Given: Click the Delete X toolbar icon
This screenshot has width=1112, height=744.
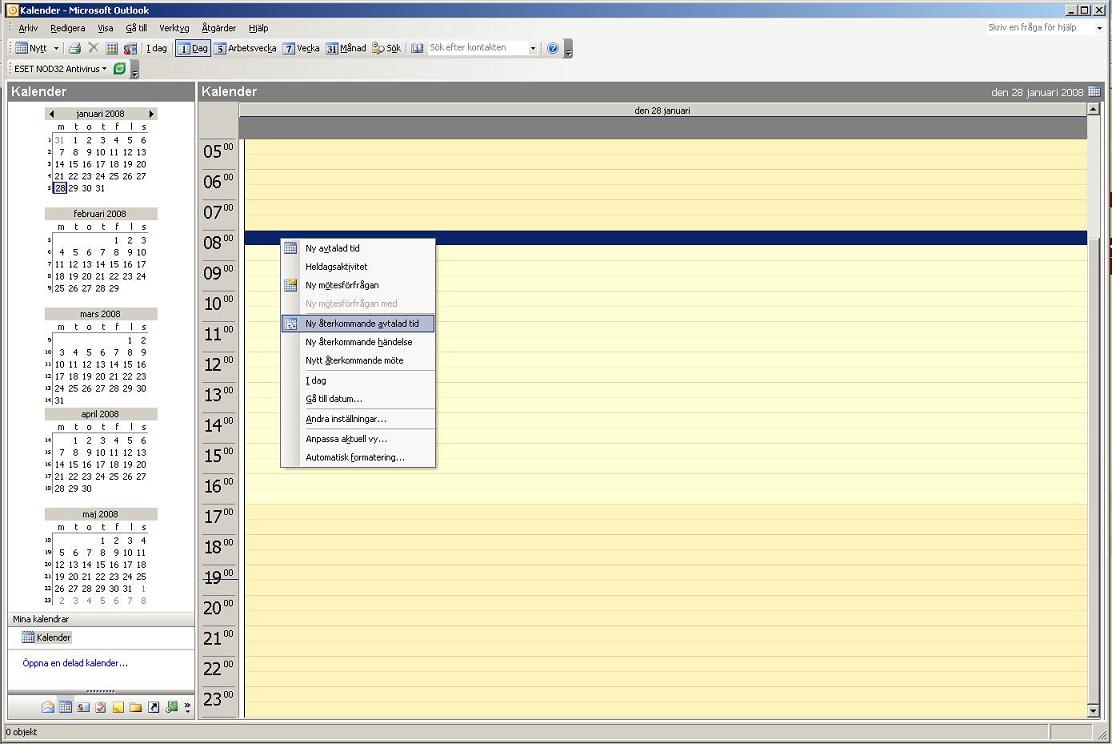Looking at the screenshot, I should 93,48.
